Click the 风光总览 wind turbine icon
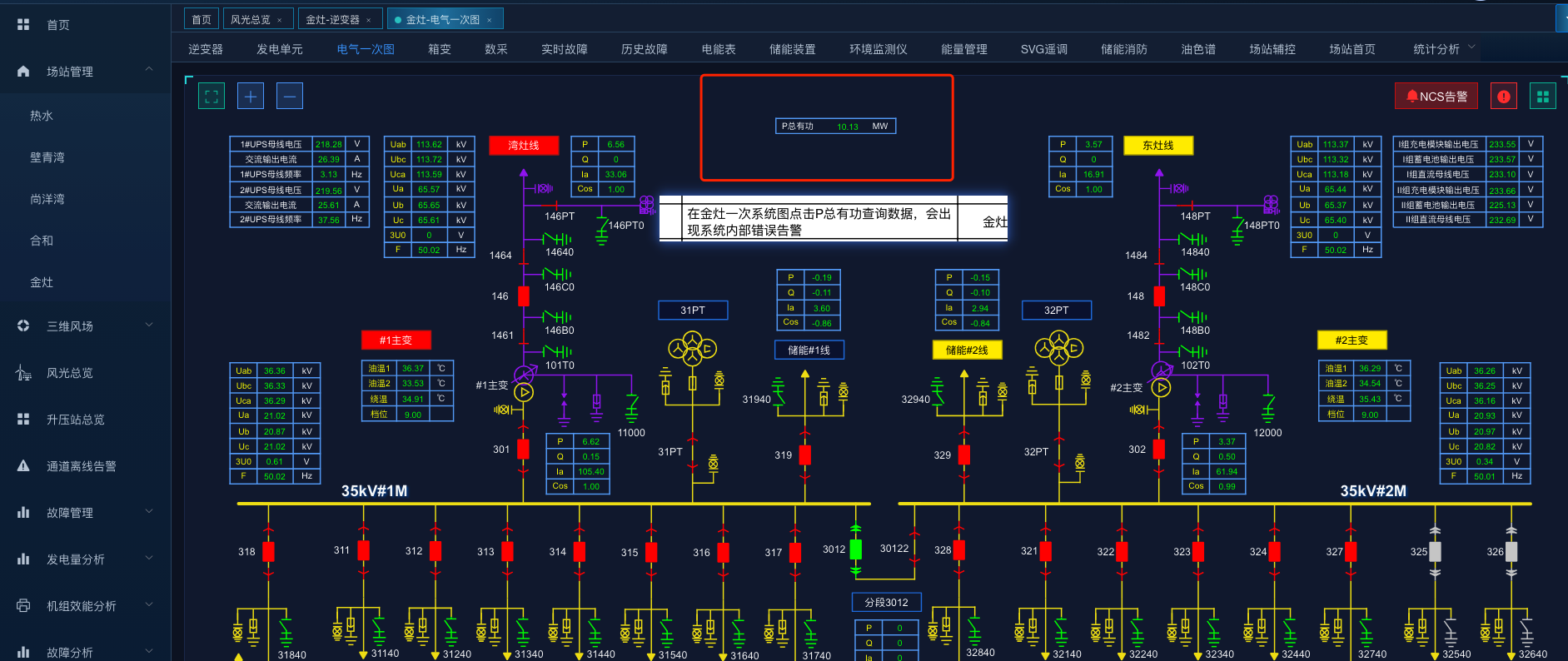This screenshot has height=661, width=1568. tap(23, 373)
